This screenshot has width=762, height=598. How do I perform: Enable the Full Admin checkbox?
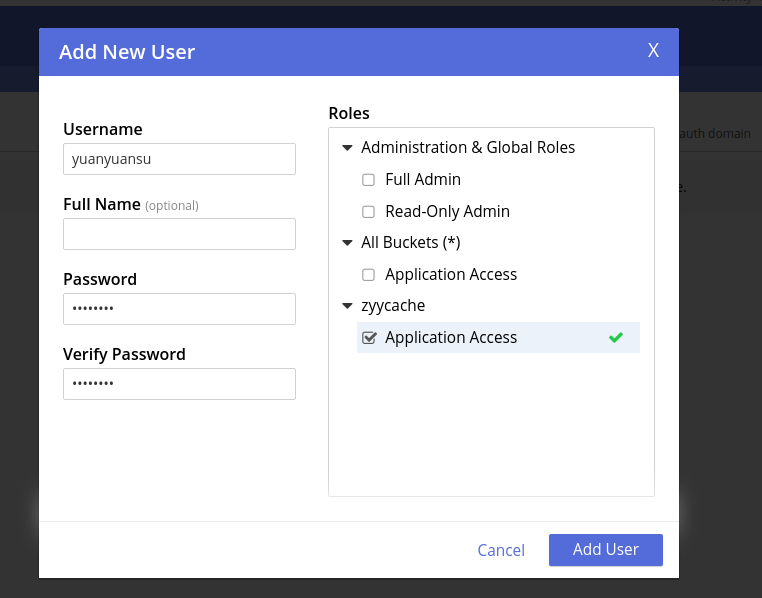[368, 180]
